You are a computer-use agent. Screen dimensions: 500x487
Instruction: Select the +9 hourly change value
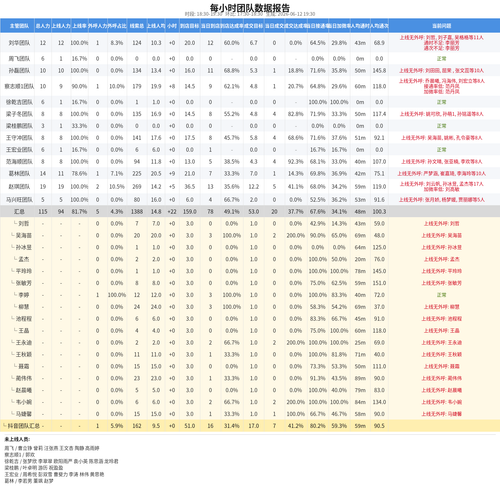coord(172,174)
